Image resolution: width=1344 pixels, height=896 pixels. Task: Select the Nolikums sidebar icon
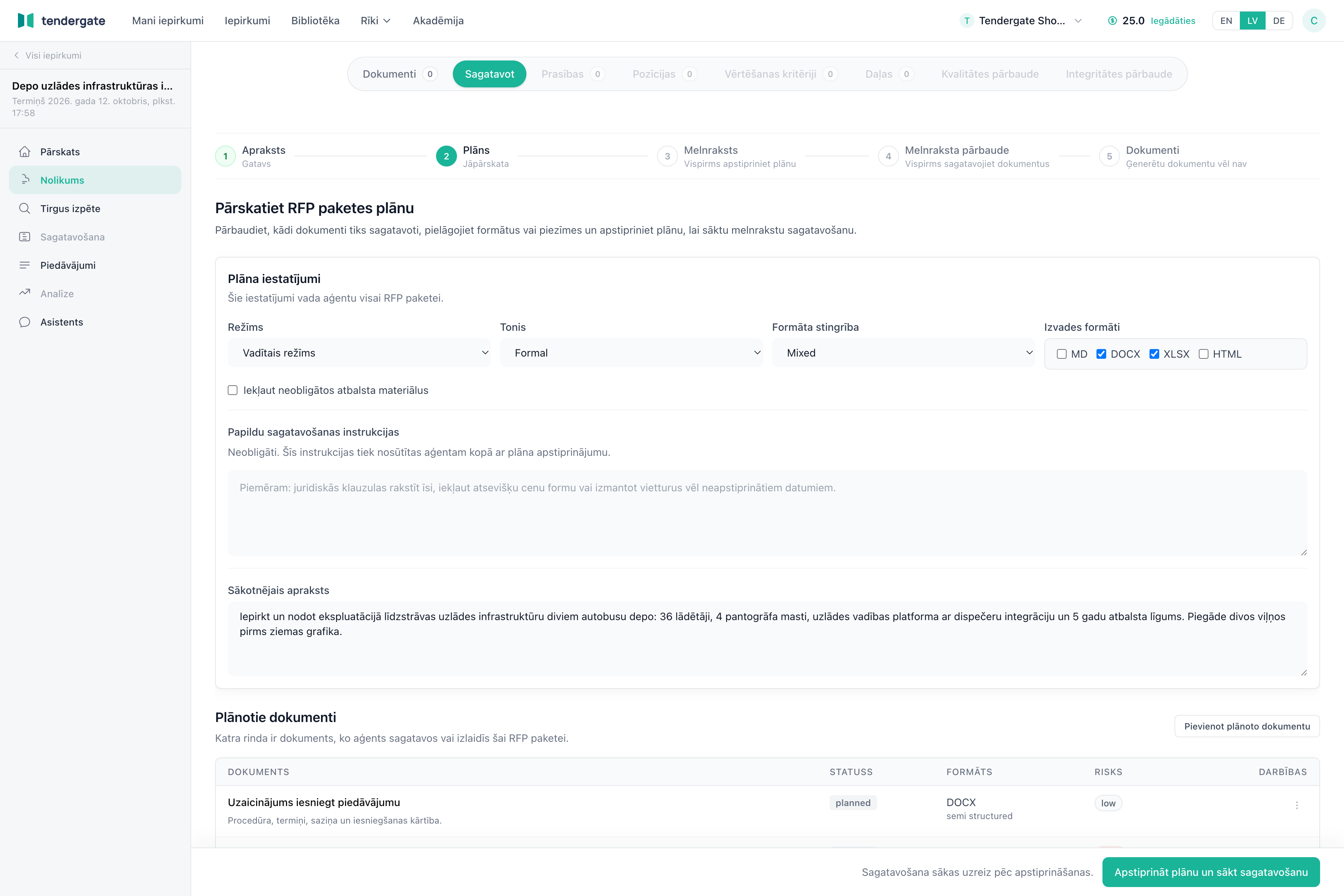tap(25, 180)
